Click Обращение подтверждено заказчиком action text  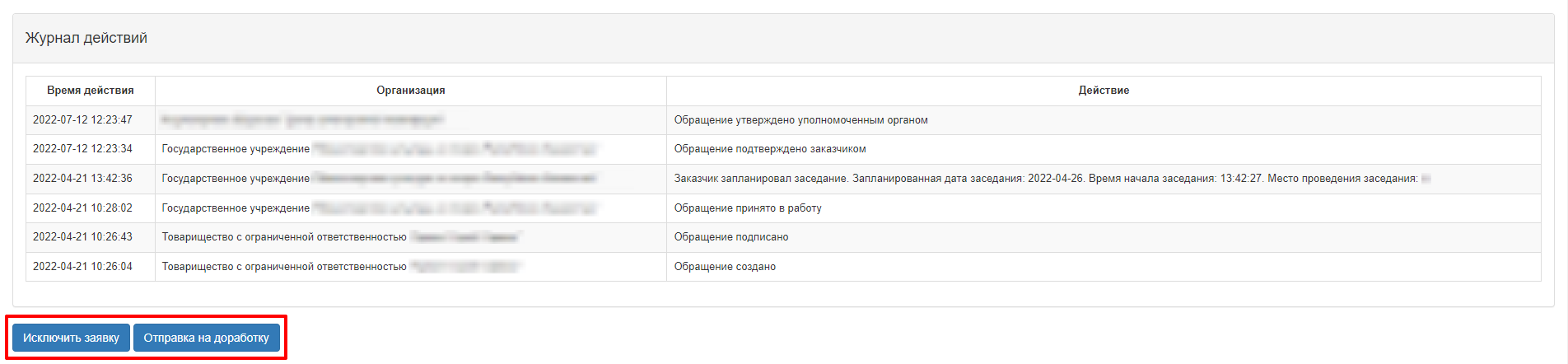coord(770,149)
